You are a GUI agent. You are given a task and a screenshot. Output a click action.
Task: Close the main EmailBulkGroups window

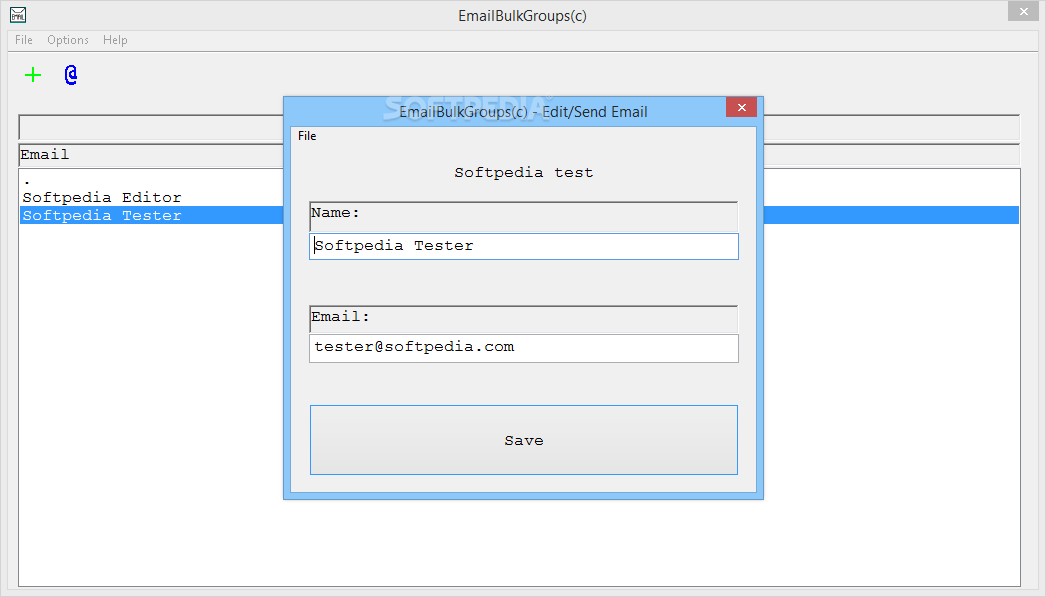(x=1023, y=12)
